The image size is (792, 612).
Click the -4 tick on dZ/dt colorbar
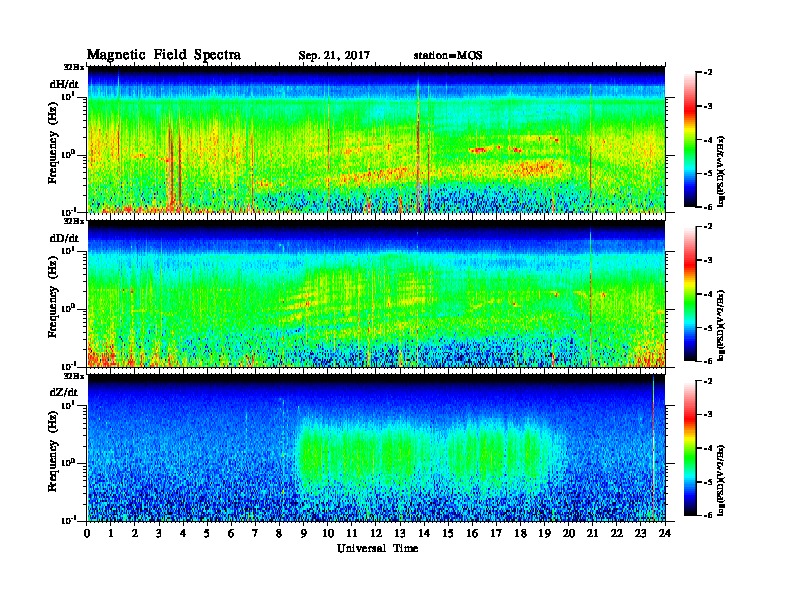pos(708,448)
